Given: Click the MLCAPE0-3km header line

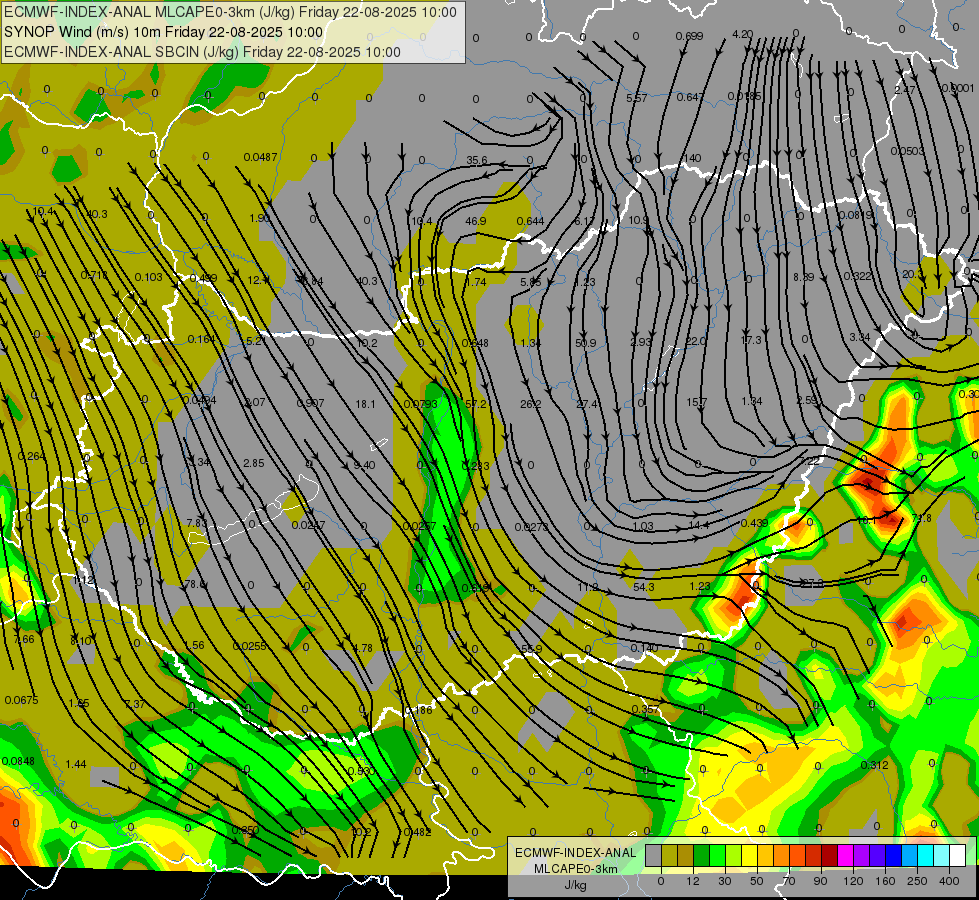Looking at the screenshot, I should (x=230, y=12).
